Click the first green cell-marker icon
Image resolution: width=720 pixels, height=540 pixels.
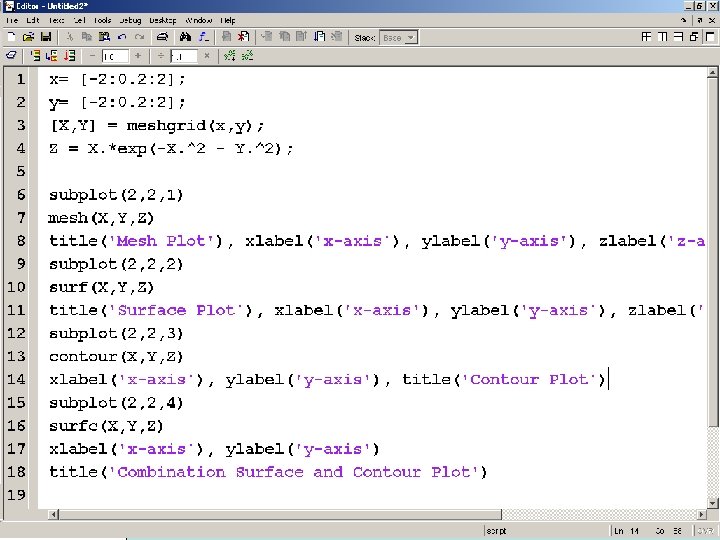coord(230,56)
